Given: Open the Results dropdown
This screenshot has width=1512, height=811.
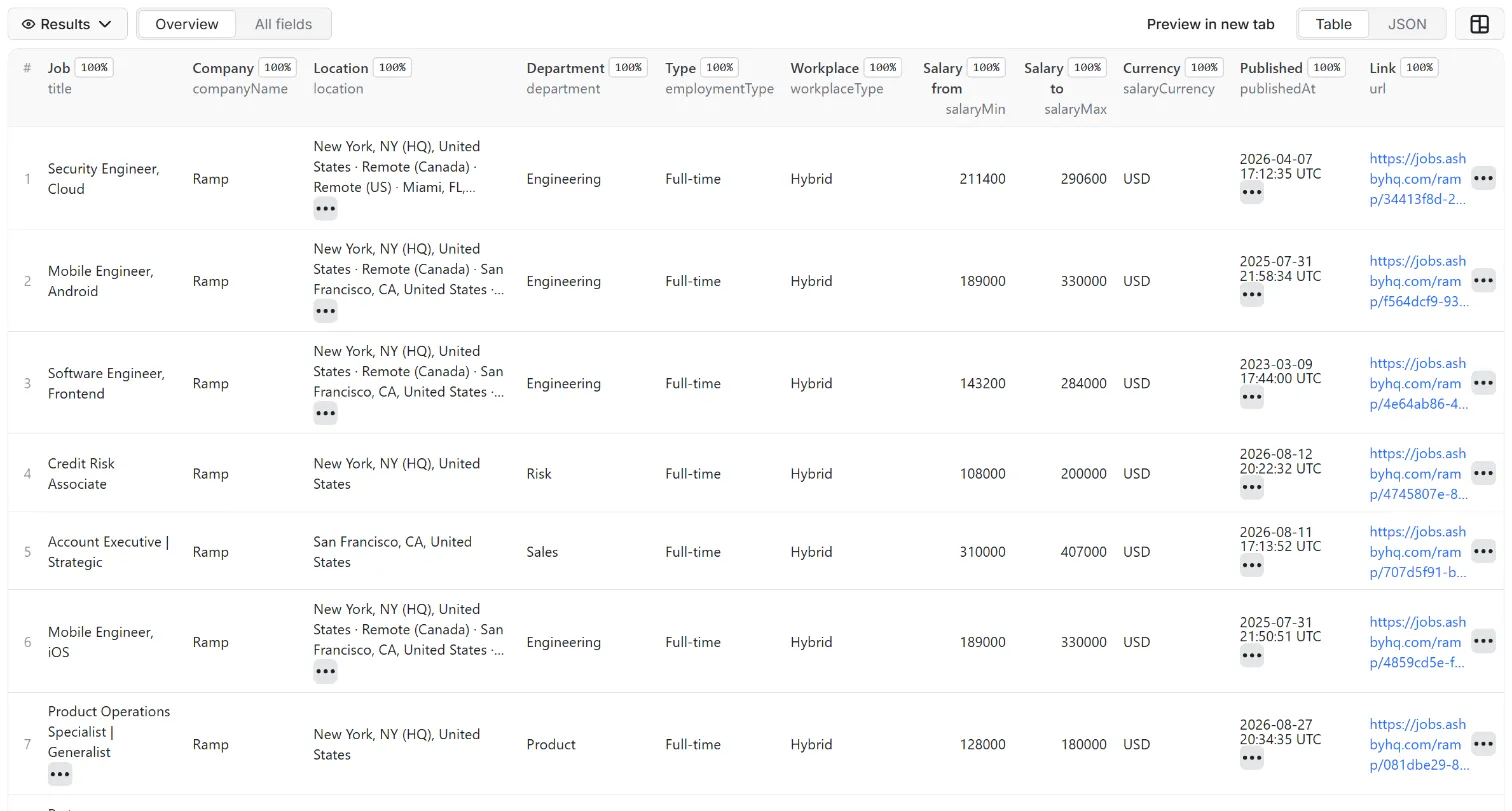Looking at the screenshot, I should (67, 24).
